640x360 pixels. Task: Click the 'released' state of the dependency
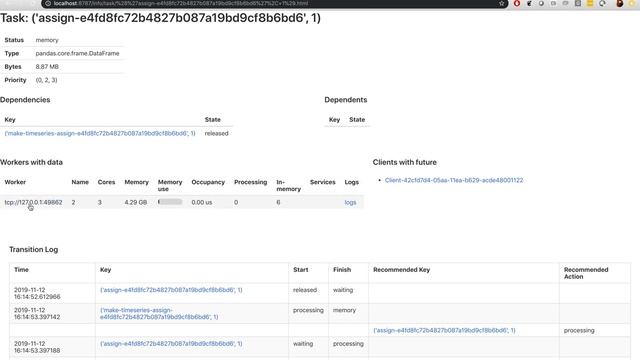[216, 133]
